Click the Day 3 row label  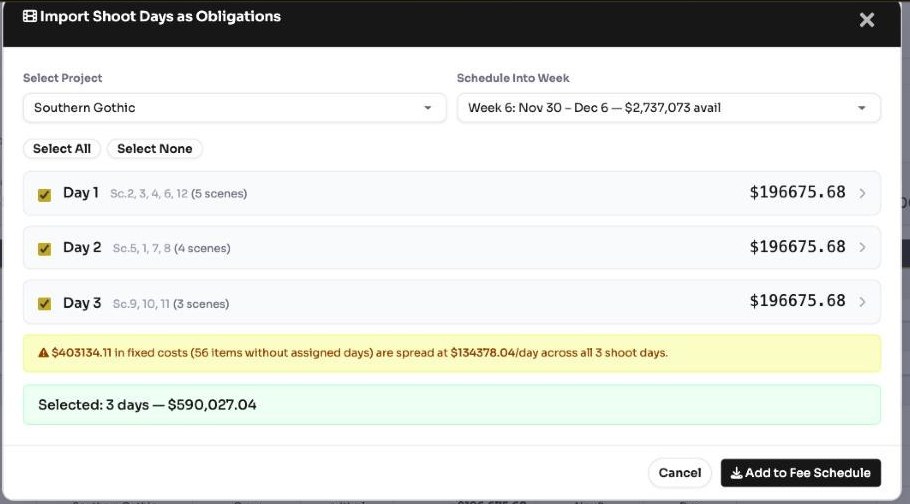pyautogui.click(x=82, y=303)
